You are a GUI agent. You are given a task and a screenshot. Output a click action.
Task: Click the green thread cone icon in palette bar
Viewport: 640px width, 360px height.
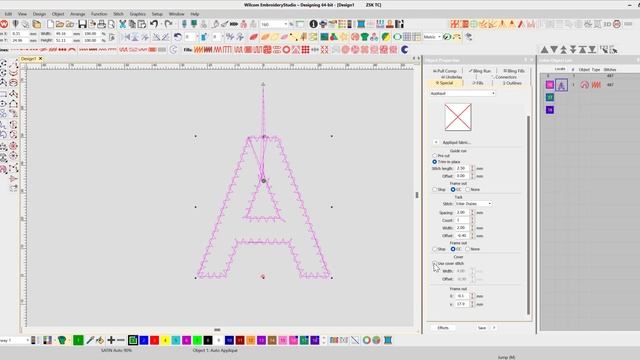[x=62, y=340]
